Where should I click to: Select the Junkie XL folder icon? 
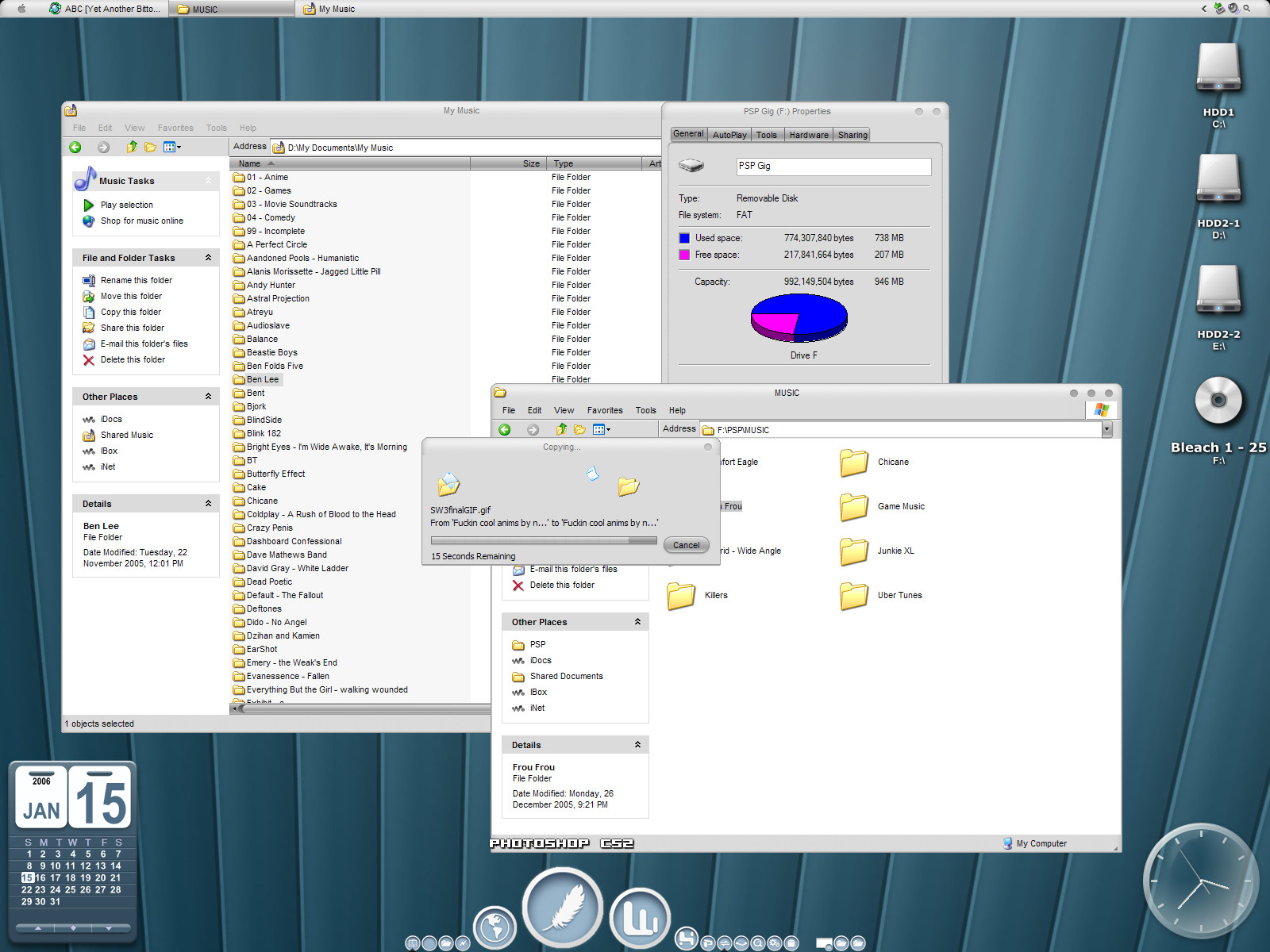click(x=854, y=551)
